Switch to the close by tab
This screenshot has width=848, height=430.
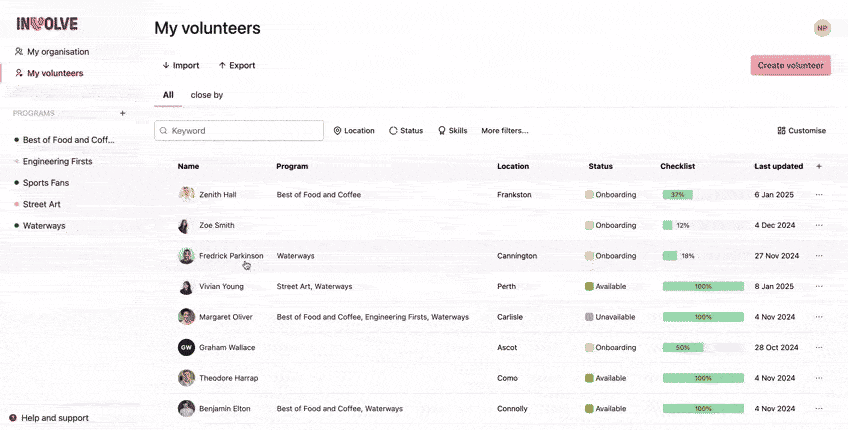pyautogui.click(x=206, y=95)
